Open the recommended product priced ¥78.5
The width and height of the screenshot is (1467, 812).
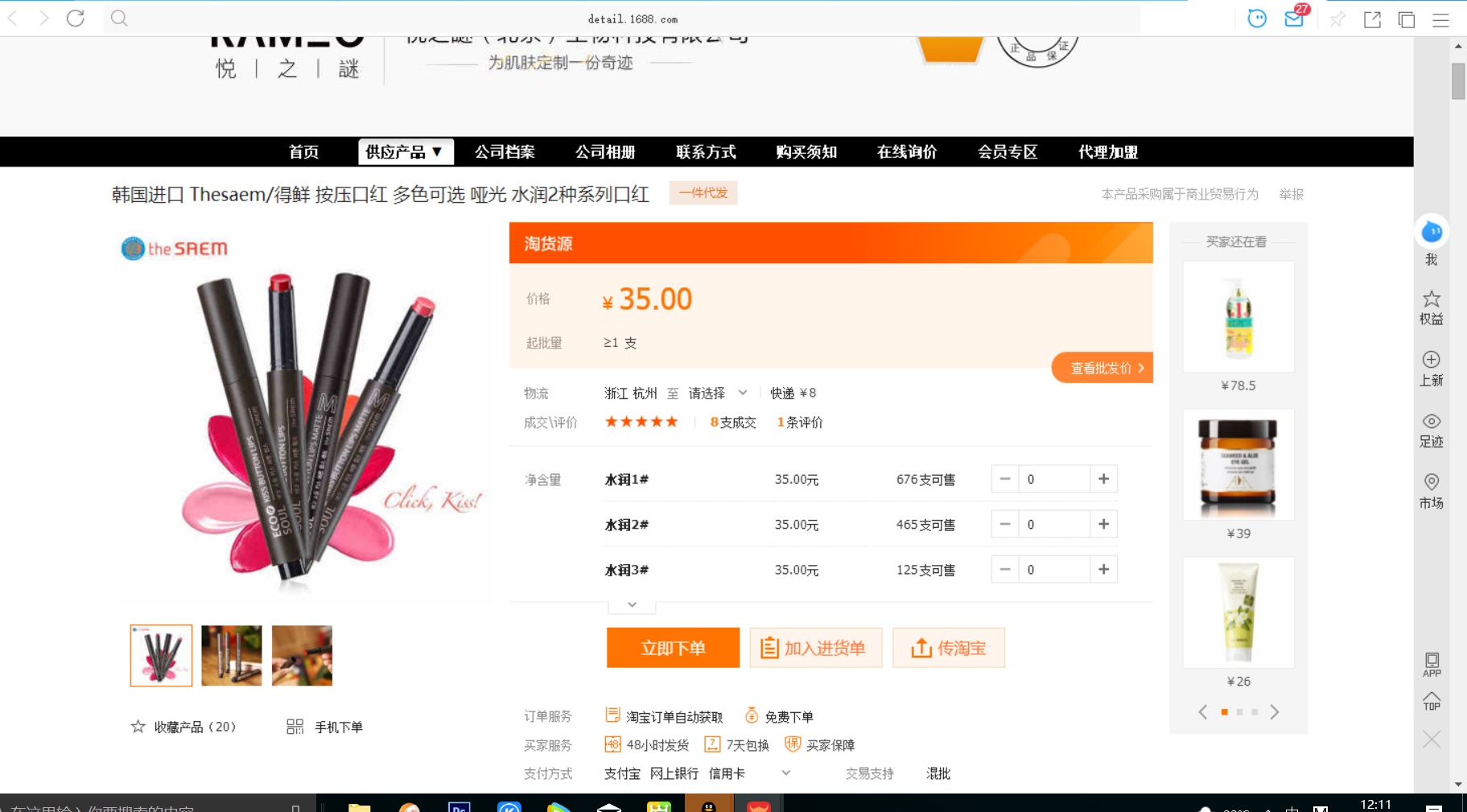tap(1238, 316)
